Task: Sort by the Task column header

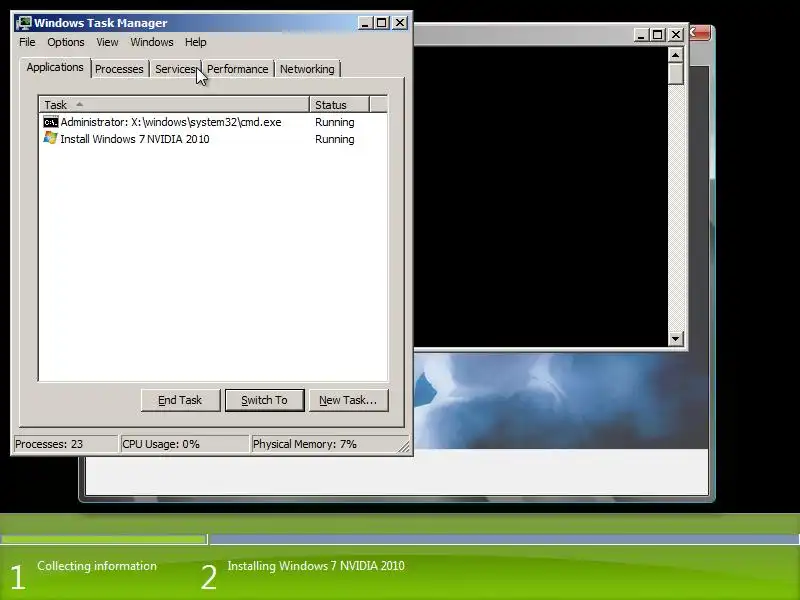Action: pyautogui.click(x=174, y=105)
